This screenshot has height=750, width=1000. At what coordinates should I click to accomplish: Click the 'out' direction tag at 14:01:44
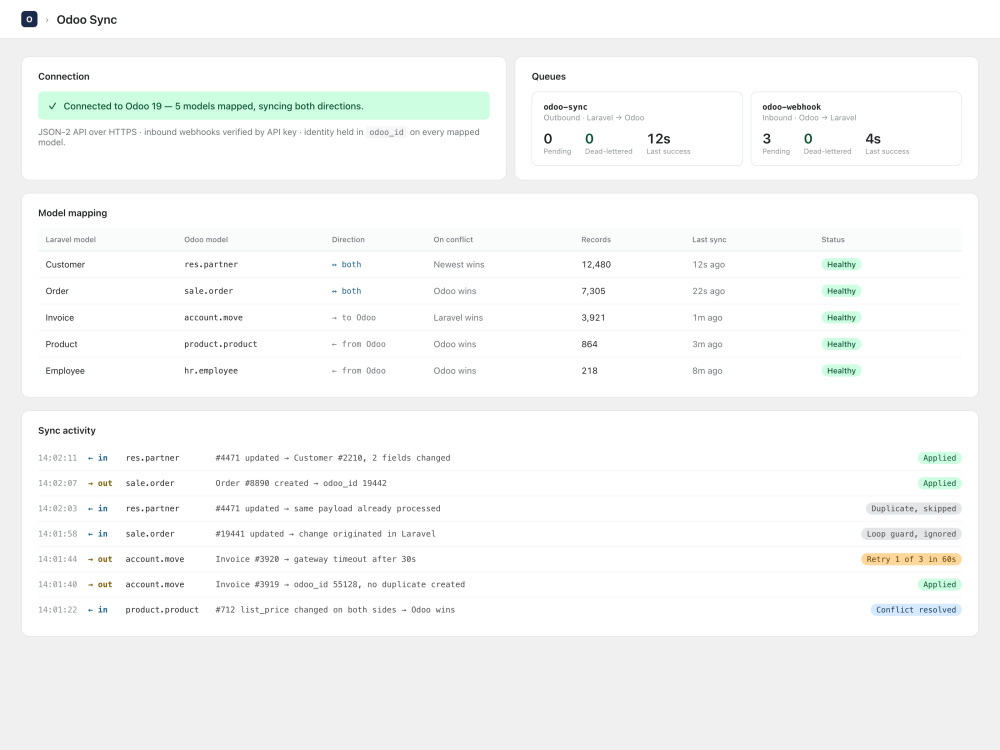tap(100, 559)
